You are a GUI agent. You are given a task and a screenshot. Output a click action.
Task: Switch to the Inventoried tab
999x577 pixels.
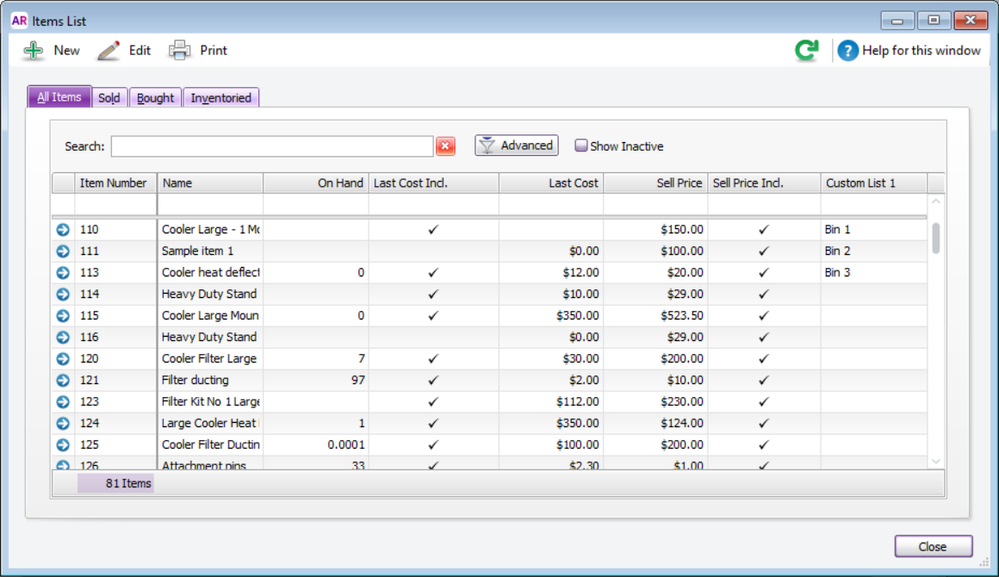coord(221,98)
